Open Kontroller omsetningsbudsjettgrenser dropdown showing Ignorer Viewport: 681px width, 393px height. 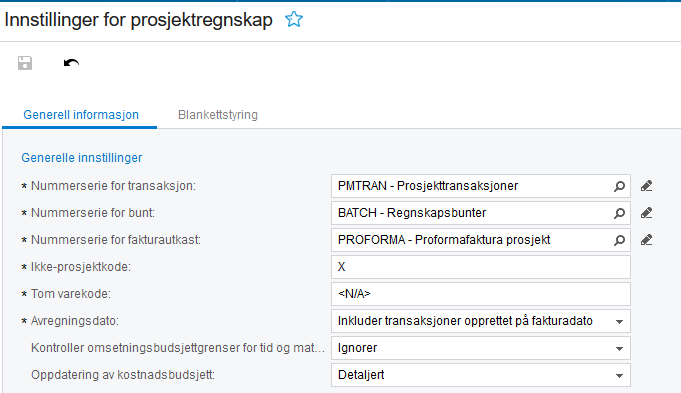coord(619,348)
